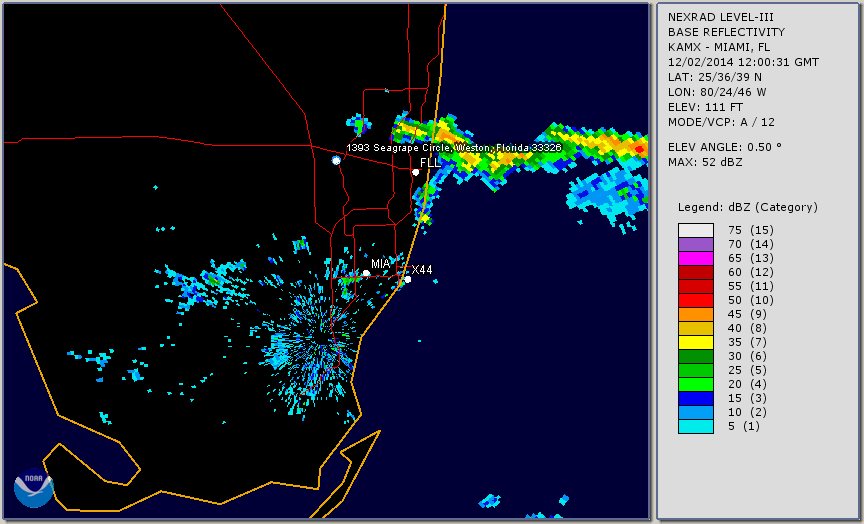
Task: Pick the 25 dBZ green legend swatch
Action: 696,370
